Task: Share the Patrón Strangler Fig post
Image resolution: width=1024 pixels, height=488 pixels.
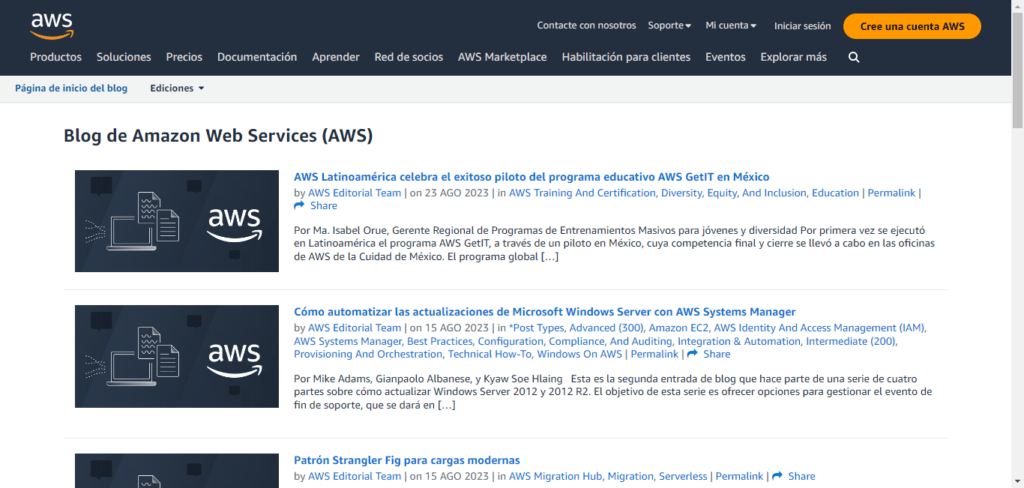Action: coord(793,476)
